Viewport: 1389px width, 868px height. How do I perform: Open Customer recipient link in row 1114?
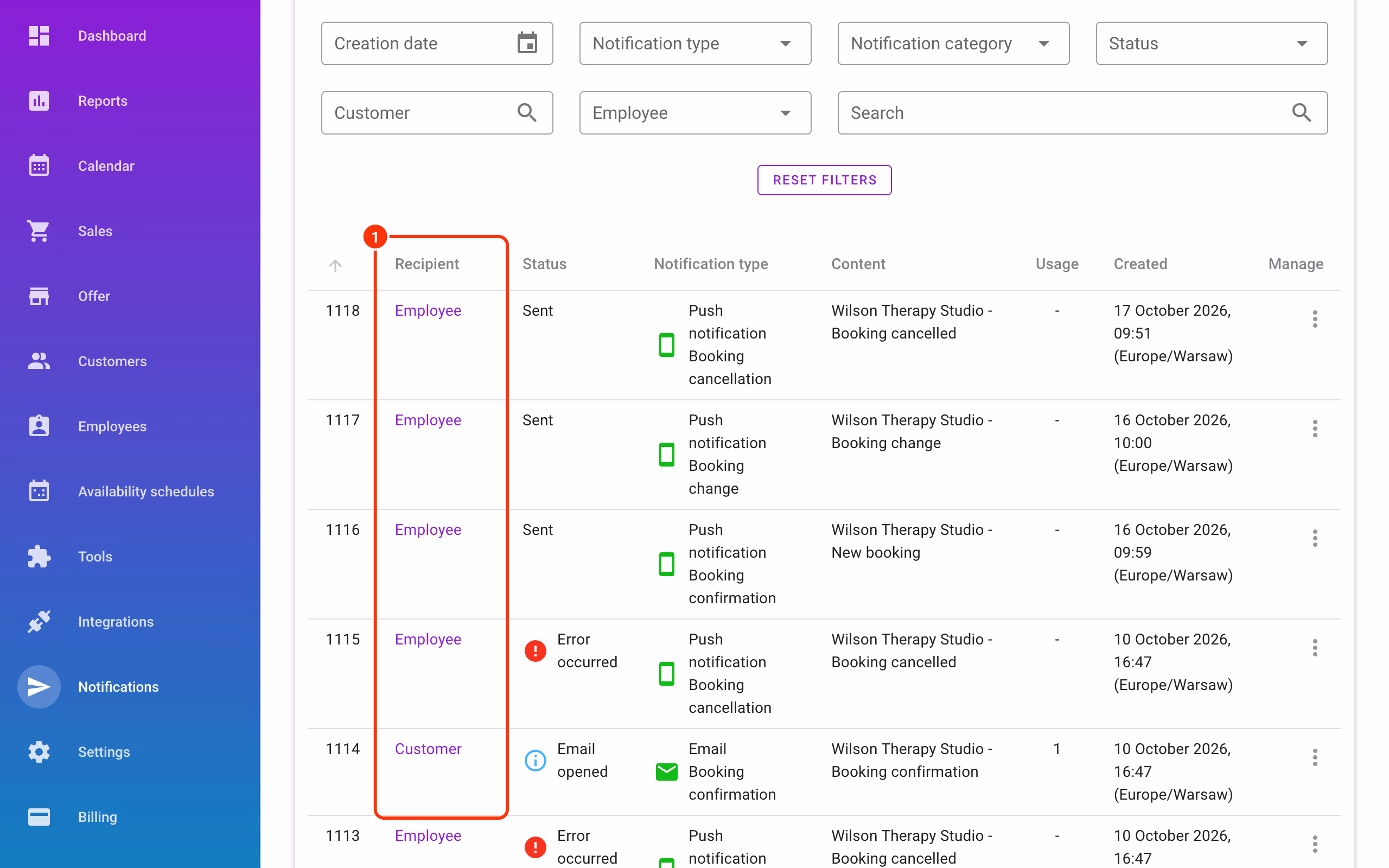[x=428, y=749]
